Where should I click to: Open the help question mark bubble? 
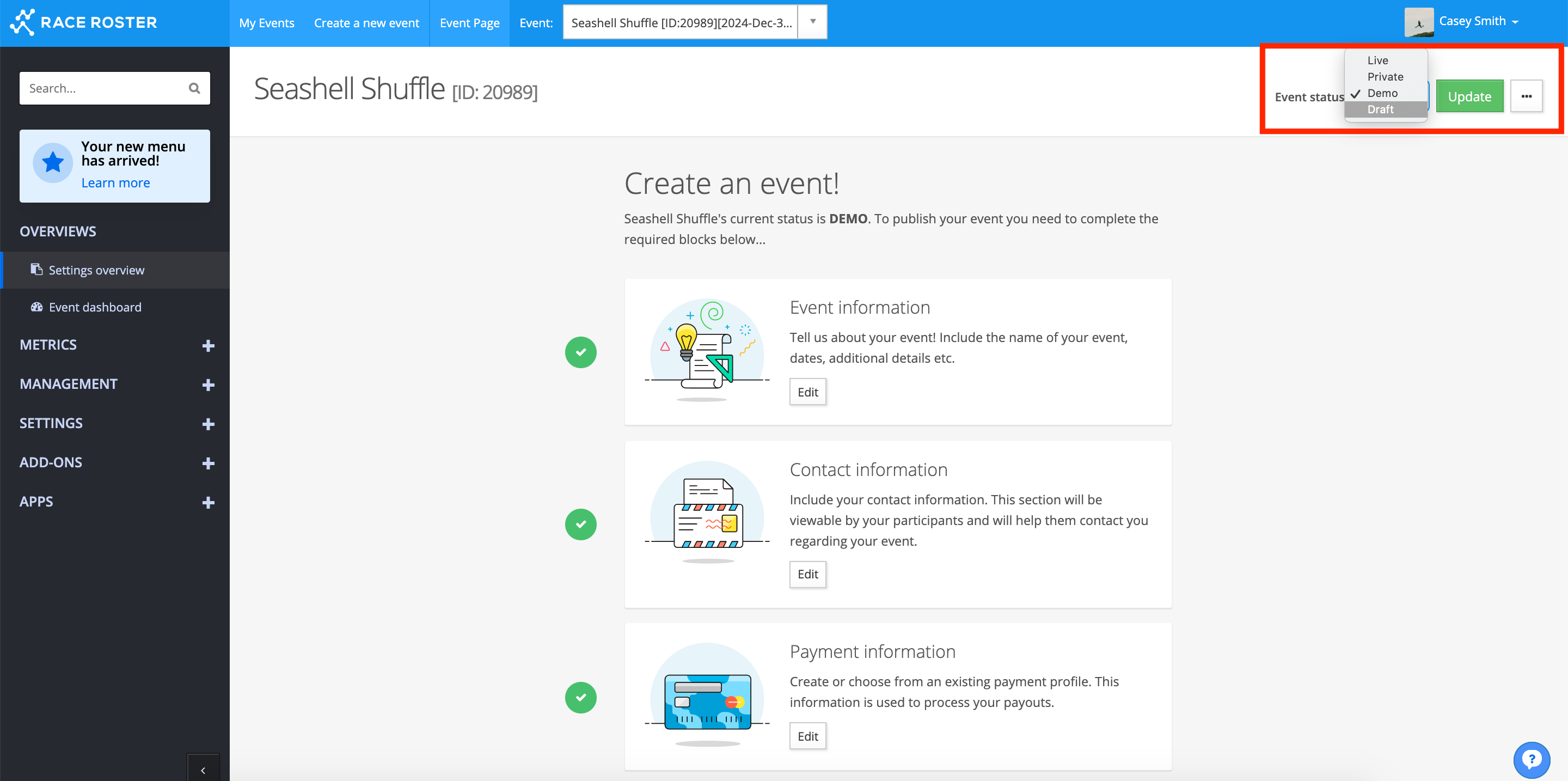tap(1532, 759)
